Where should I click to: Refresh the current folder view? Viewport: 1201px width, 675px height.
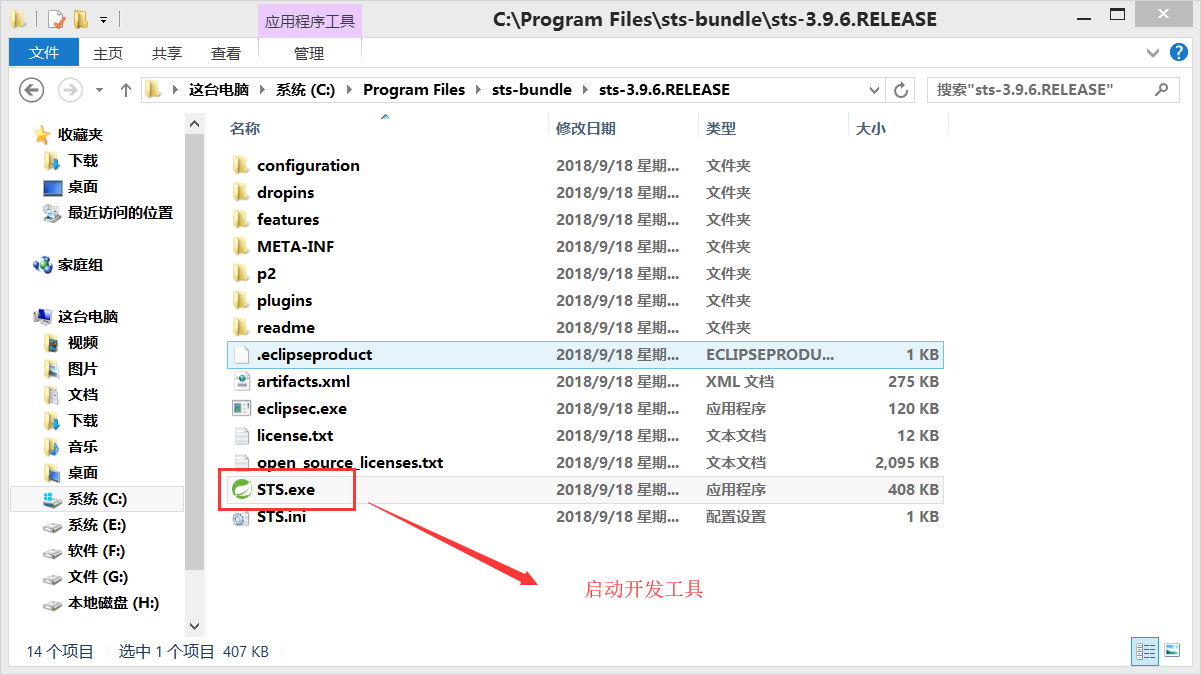point(900,90)
